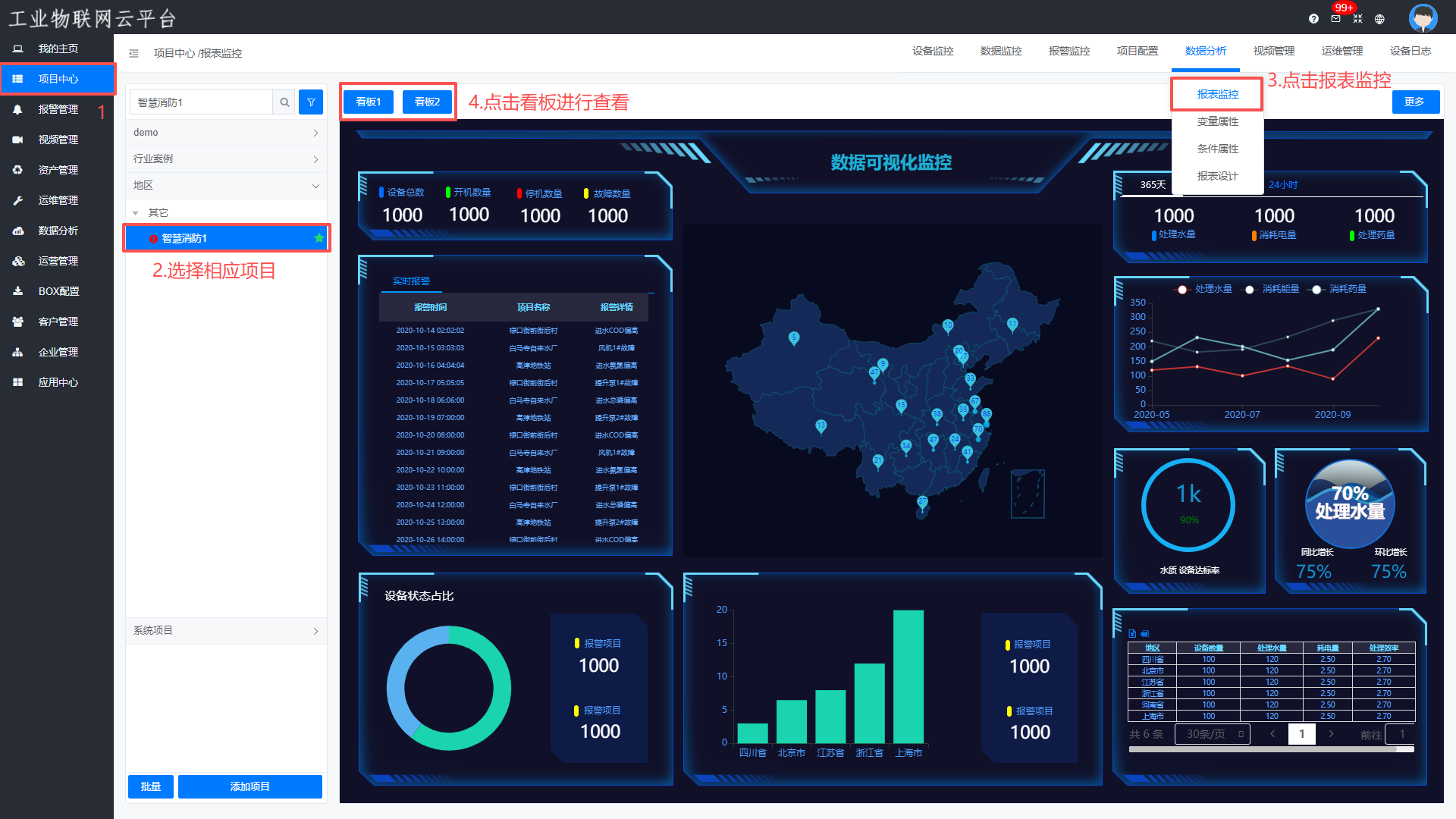Select 变量属性 from dropdown menu
Image resolution: width=1456 pixels, height=819 pixels.
1217,121
